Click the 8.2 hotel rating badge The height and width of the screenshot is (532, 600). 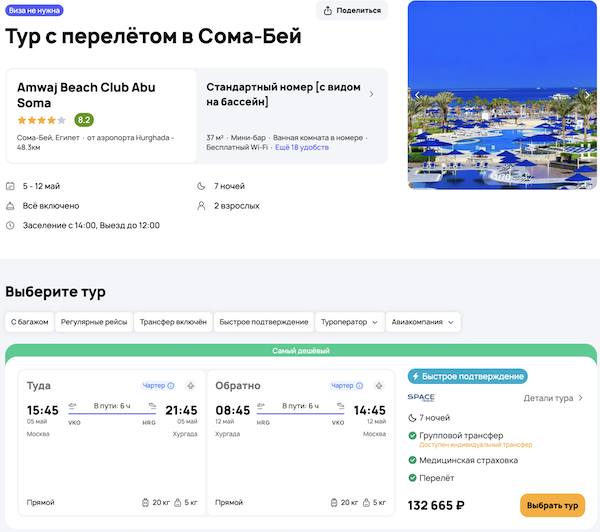pos(84,120)
